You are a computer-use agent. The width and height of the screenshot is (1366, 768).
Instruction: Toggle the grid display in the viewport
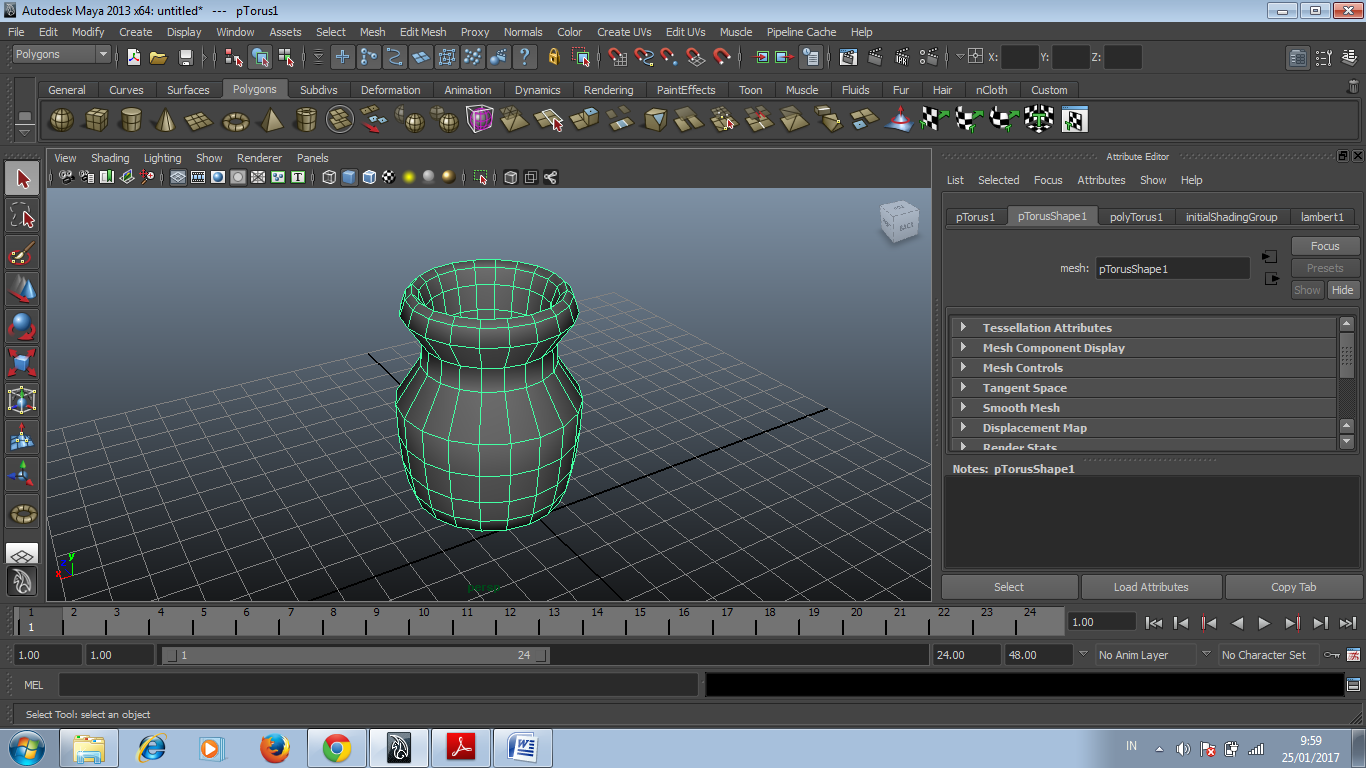[178, 177]
